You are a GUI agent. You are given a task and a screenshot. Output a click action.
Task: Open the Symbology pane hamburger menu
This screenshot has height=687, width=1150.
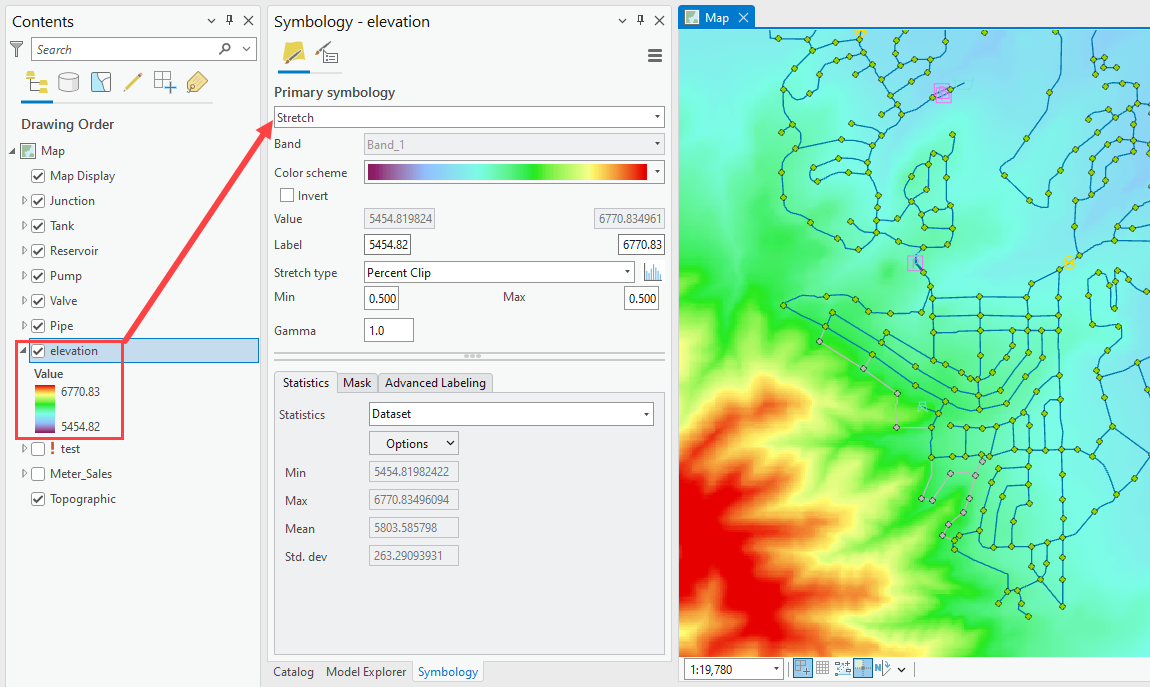(655, 56)
